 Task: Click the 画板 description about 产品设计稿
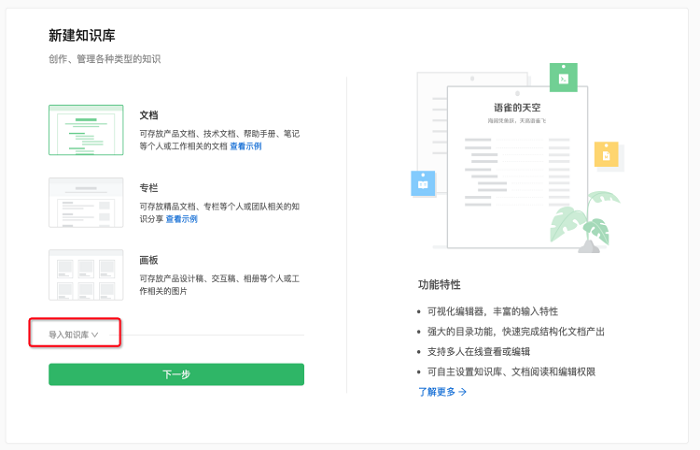(x=220, y=285)
